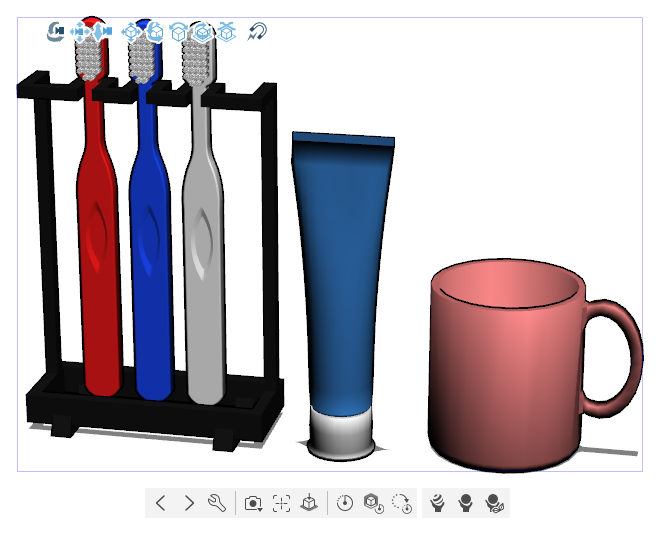Activate the free rotate object cube tool
The height and width of the screenshot is (534, 660).
[155, 32]
